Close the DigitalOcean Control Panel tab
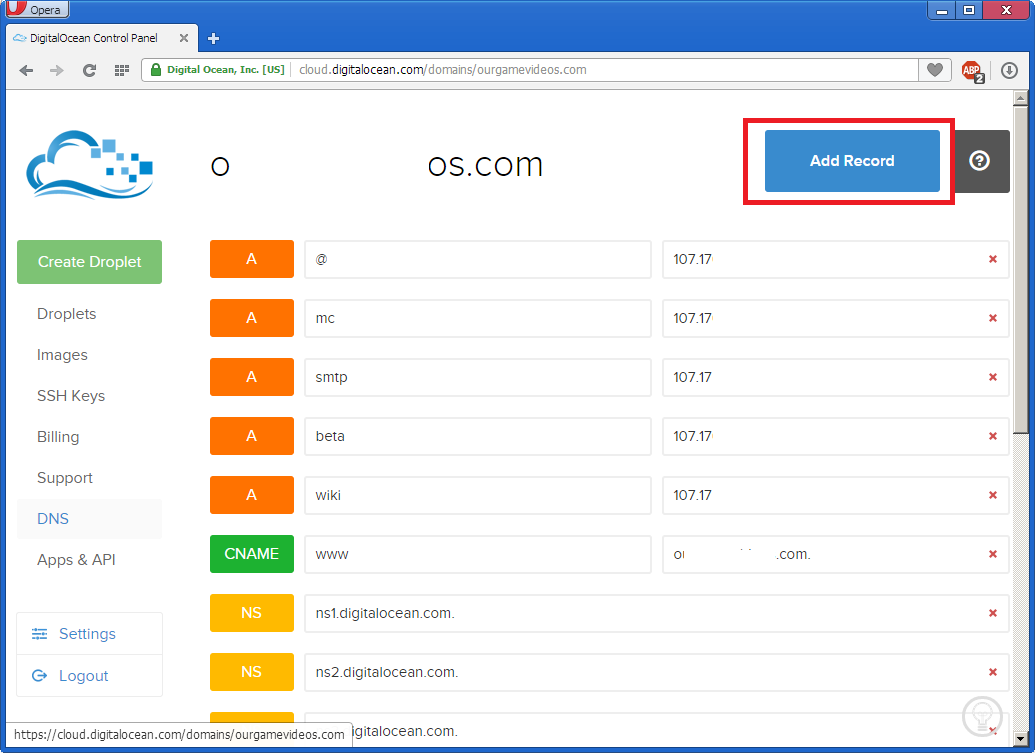The height and width of the screenshot is (753, 1035). click(x=184, y=38)
